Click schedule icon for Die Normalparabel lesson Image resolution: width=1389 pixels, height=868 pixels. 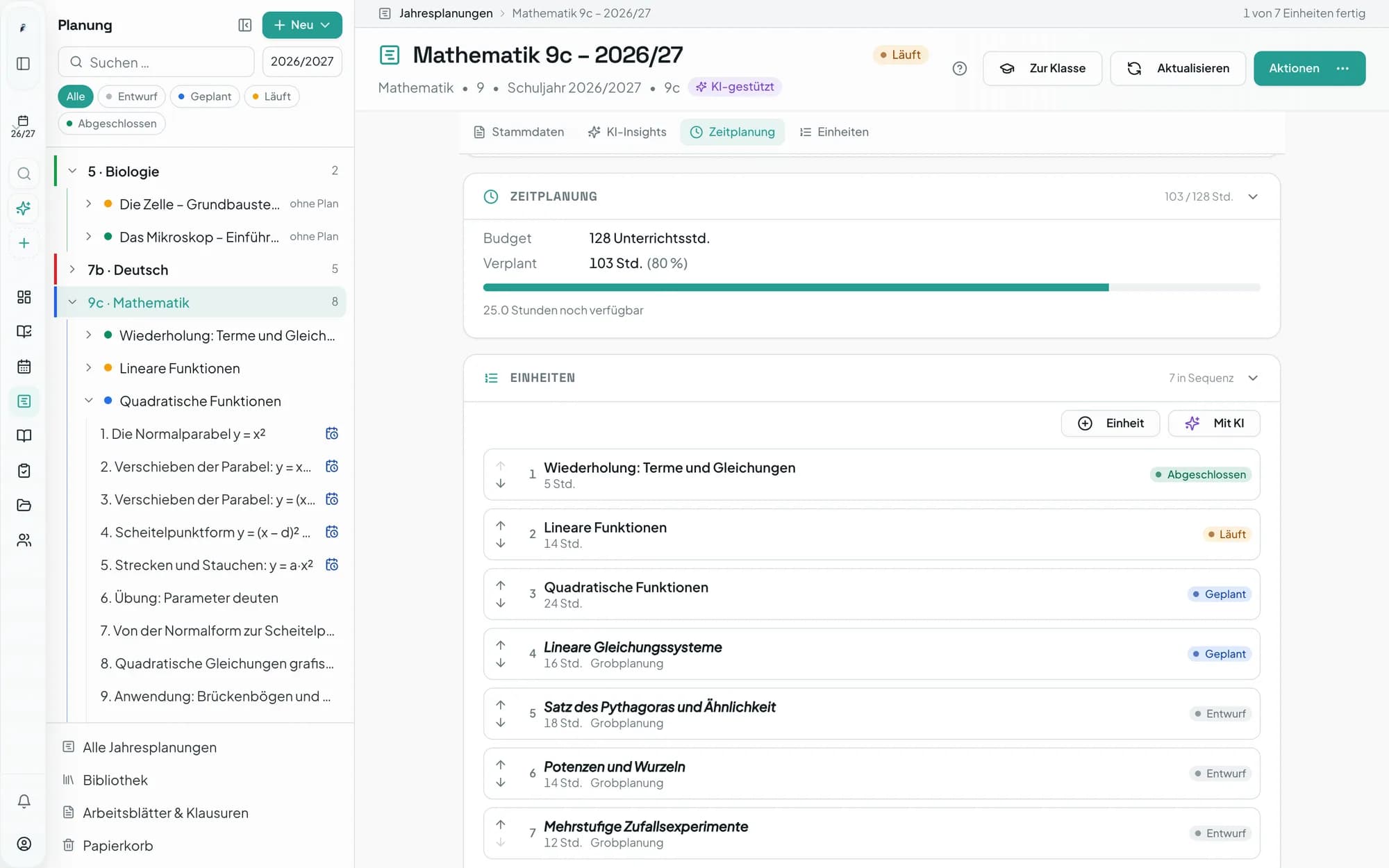pyautogui.click(x=332, y=434)
